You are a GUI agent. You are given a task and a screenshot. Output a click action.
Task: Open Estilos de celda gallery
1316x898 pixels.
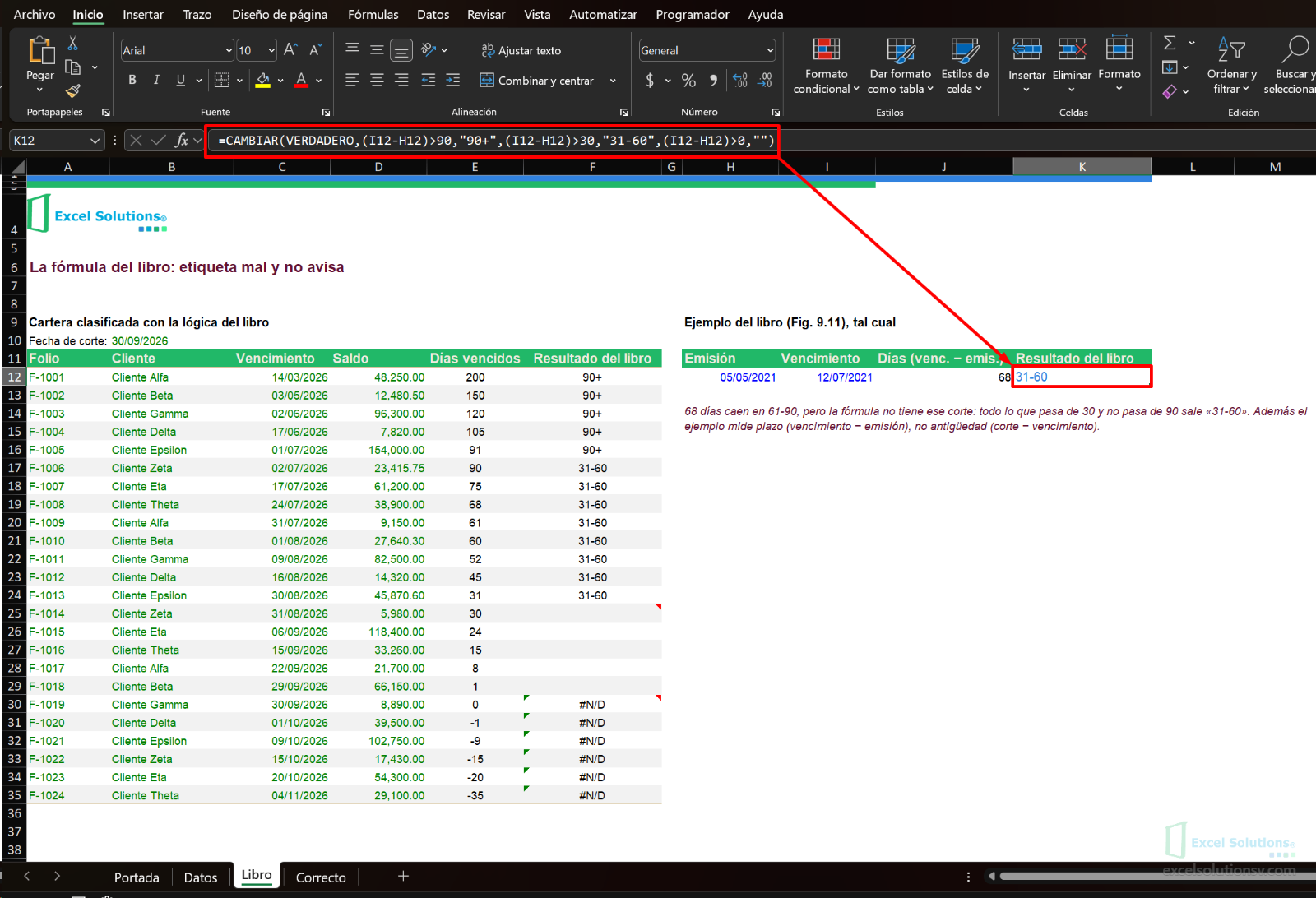point(965,66)
